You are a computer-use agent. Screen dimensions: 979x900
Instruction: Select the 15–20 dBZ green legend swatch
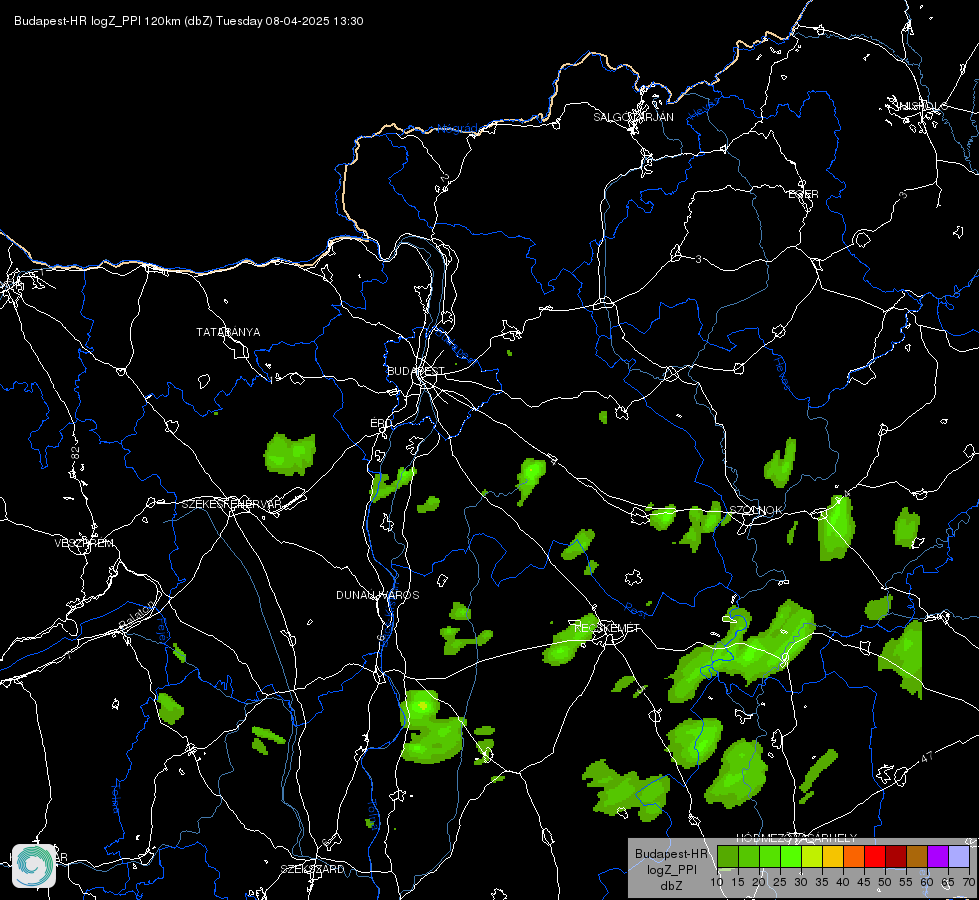(749, 856)
